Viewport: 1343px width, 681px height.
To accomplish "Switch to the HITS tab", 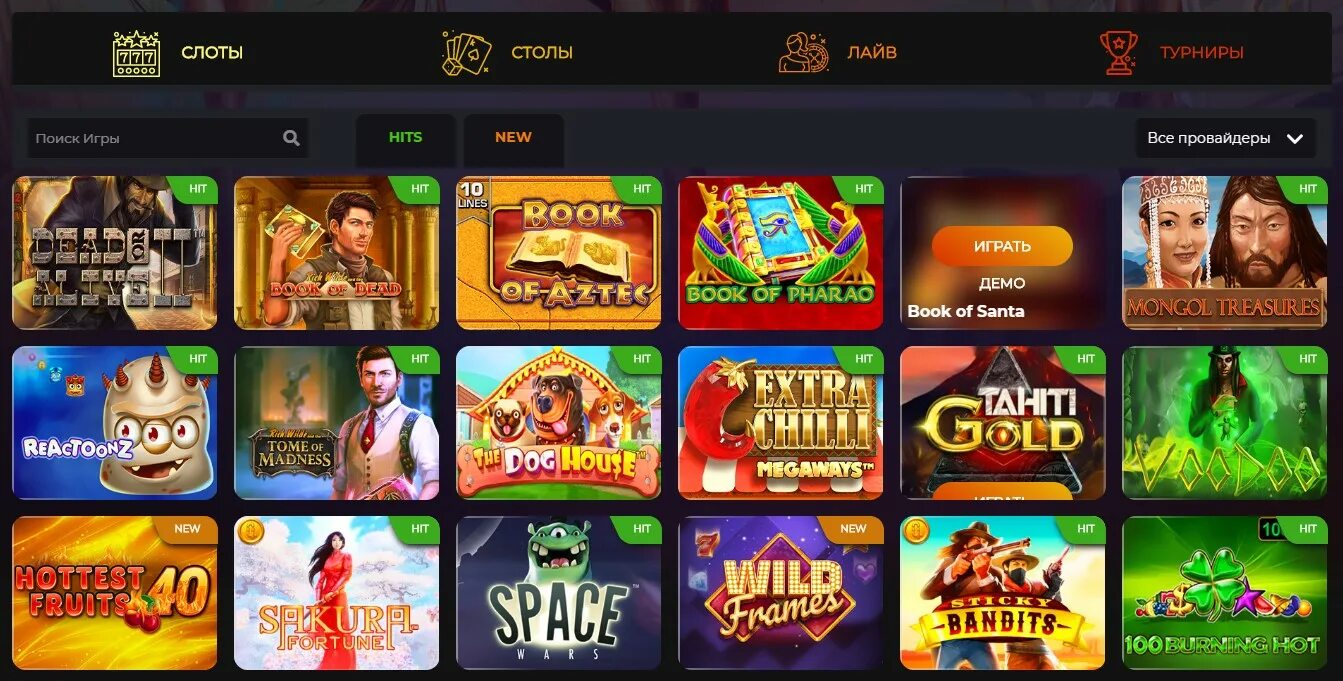I will (x=405, y=138).
